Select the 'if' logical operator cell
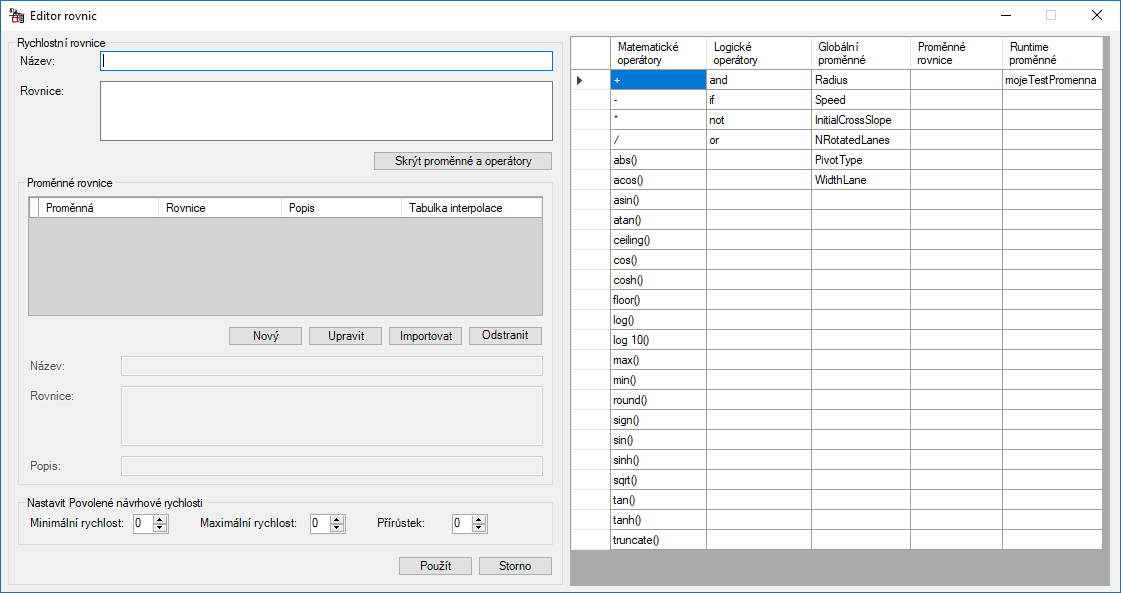 [x=759, y=100]
